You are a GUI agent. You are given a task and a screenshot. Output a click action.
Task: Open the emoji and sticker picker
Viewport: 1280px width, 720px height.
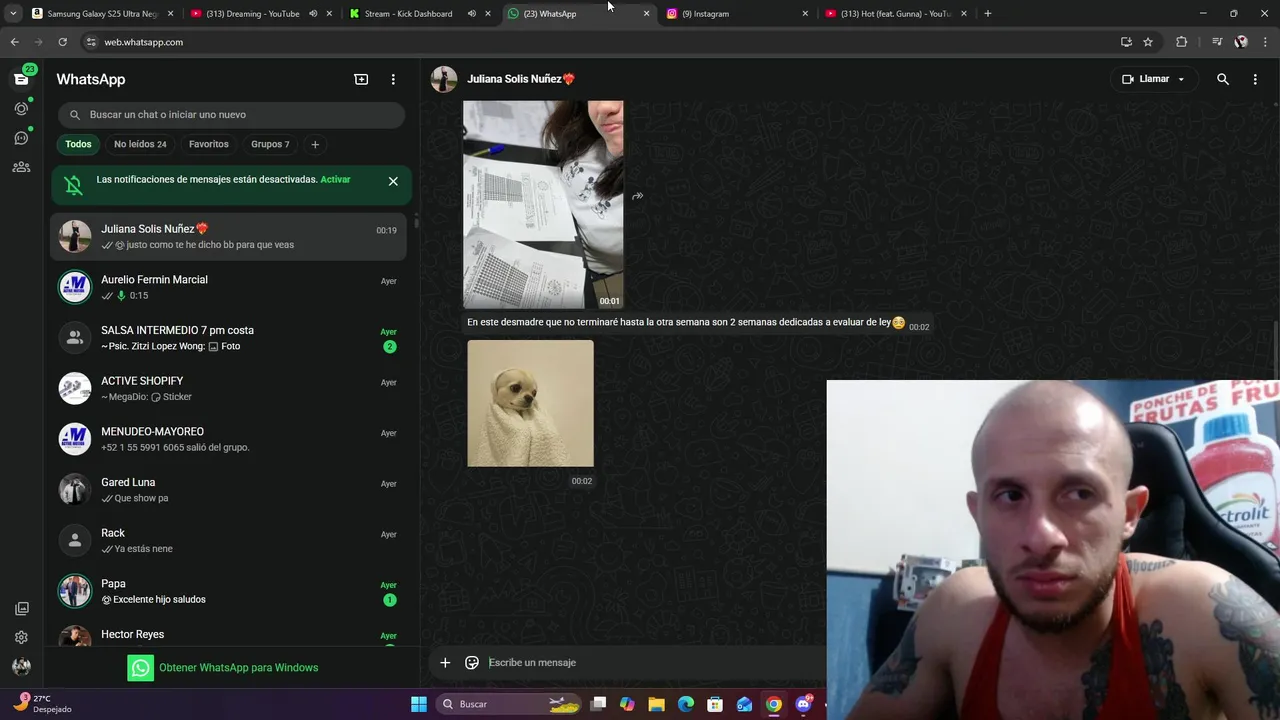(x=472, y=662)
